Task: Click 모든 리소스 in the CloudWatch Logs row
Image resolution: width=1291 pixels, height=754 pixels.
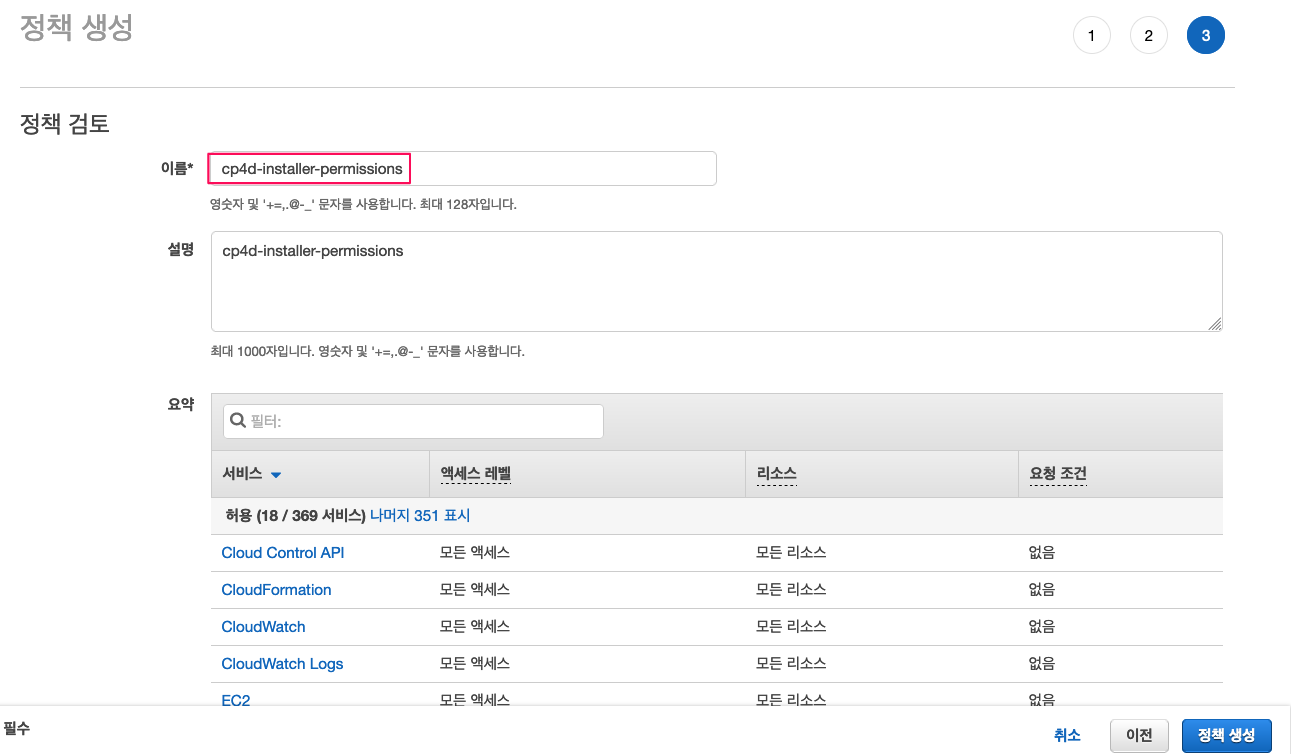Action: coord(791,664)
